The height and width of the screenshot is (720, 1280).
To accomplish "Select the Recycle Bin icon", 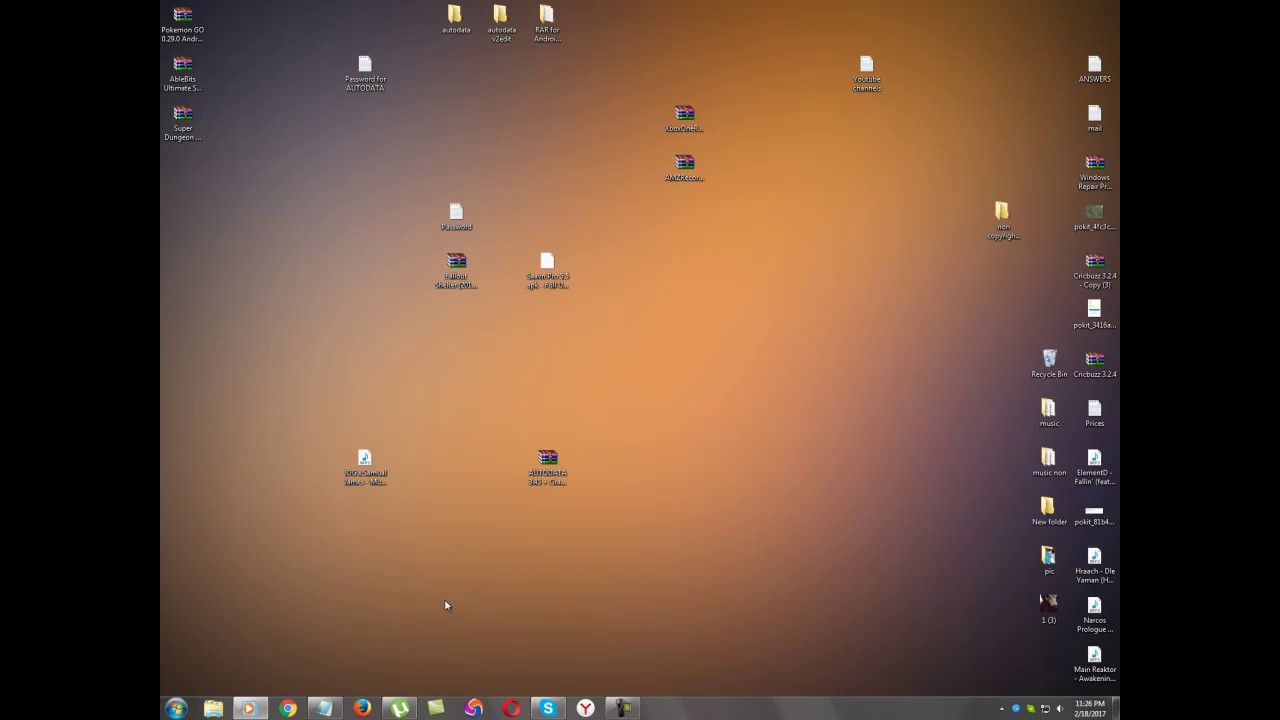I will [1049, 364].
